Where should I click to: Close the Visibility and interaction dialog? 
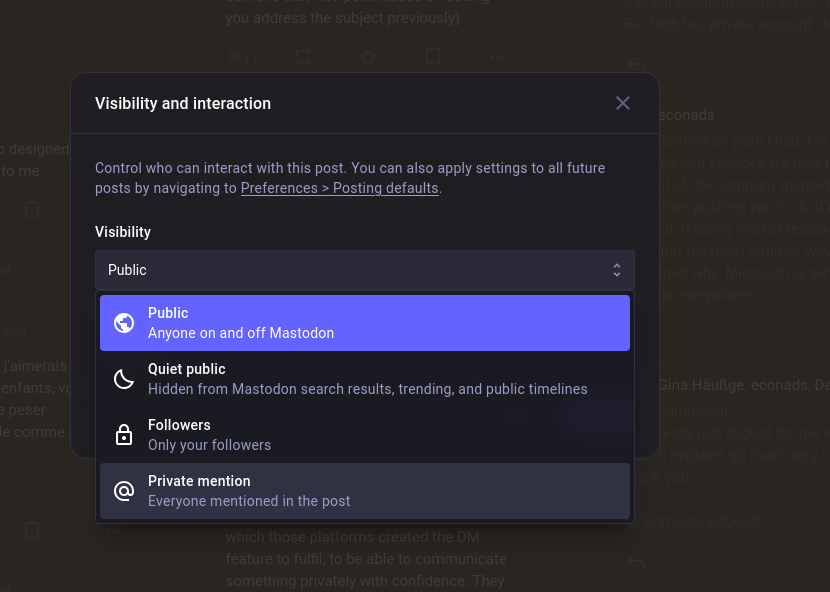click(623, 103)
